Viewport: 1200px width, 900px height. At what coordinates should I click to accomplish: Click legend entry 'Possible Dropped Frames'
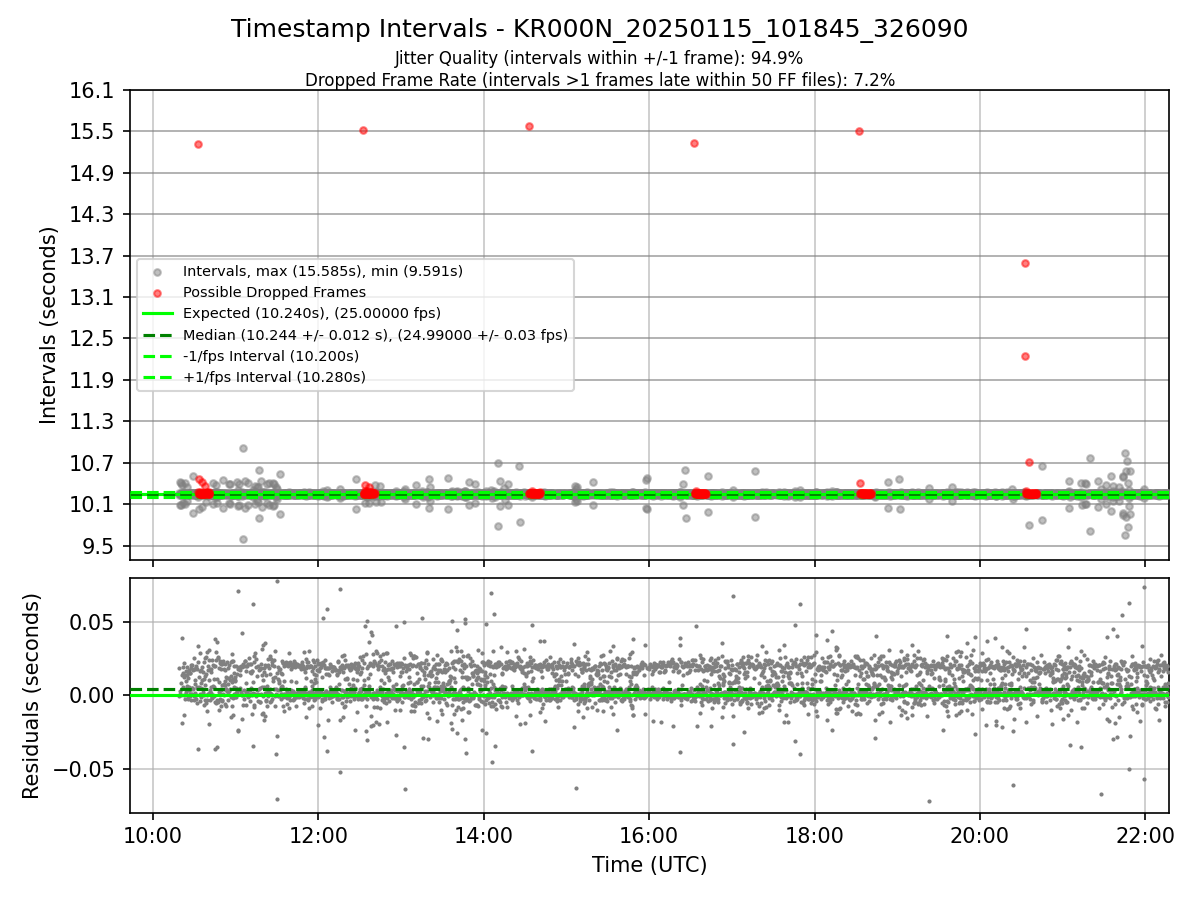tap(274, 292)
